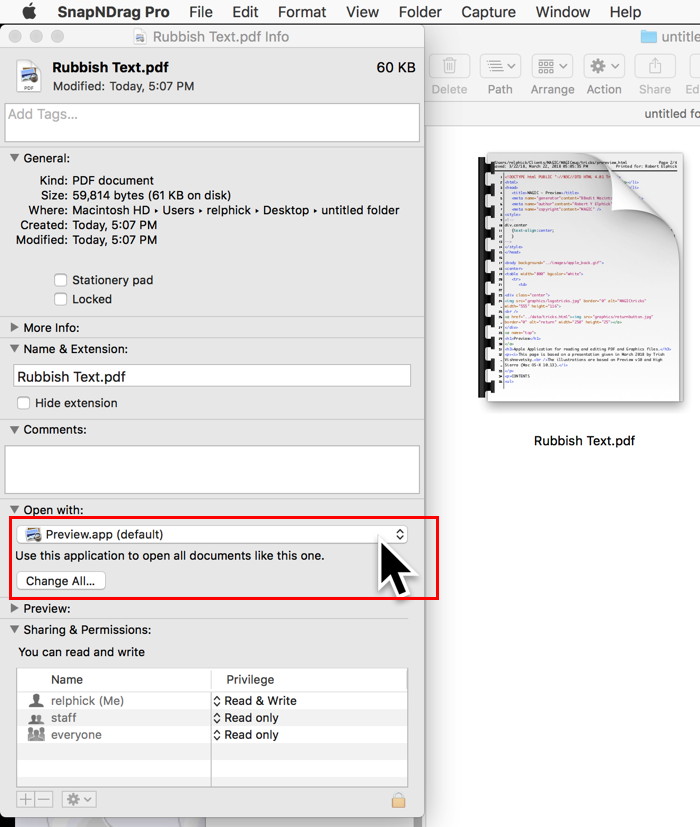Enable the Locked checkbox
Screen dimensions: 700x827
[61, 299]
